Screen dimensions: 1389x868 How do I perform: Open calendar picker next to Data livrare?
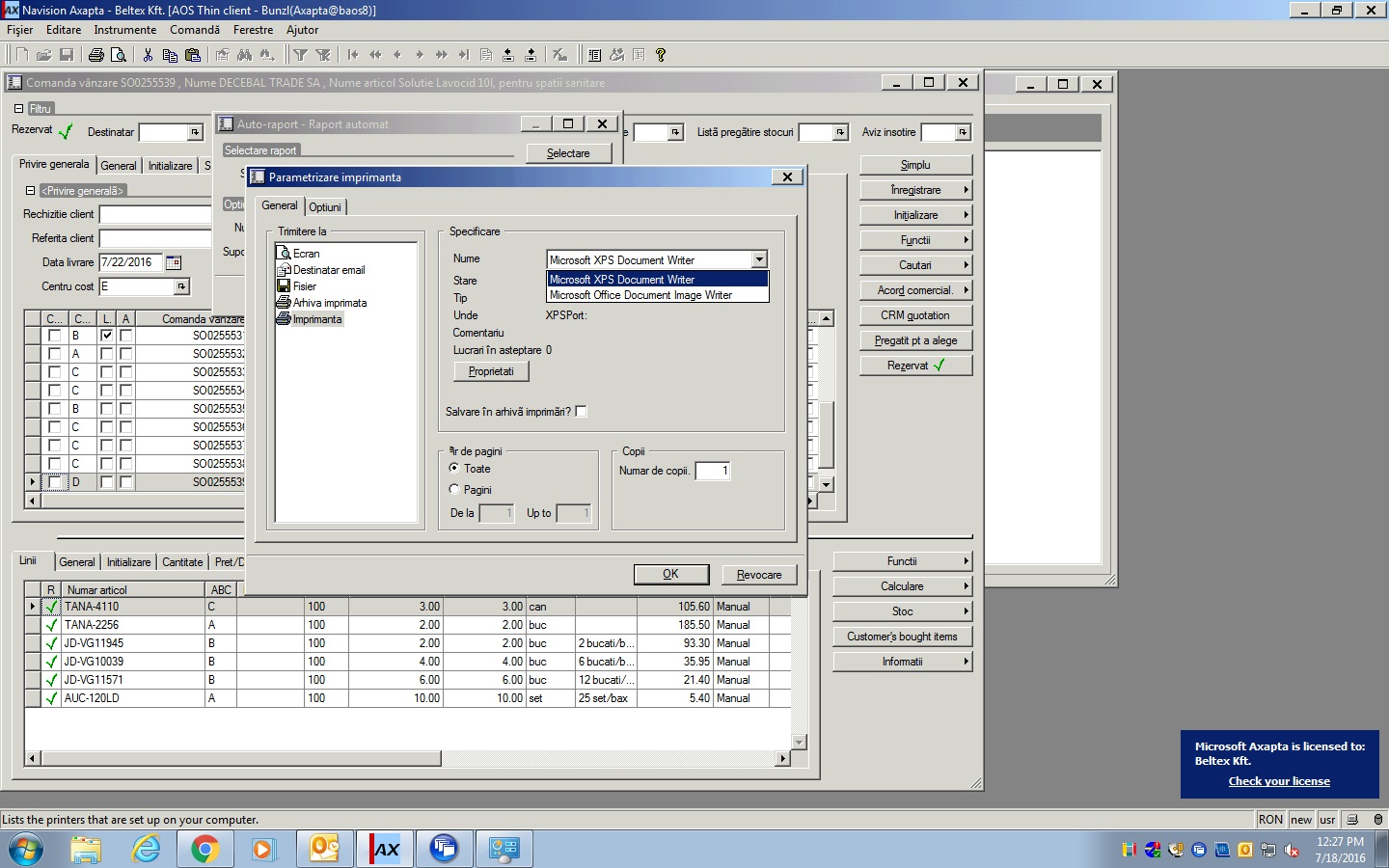click(x=174, y=262)
